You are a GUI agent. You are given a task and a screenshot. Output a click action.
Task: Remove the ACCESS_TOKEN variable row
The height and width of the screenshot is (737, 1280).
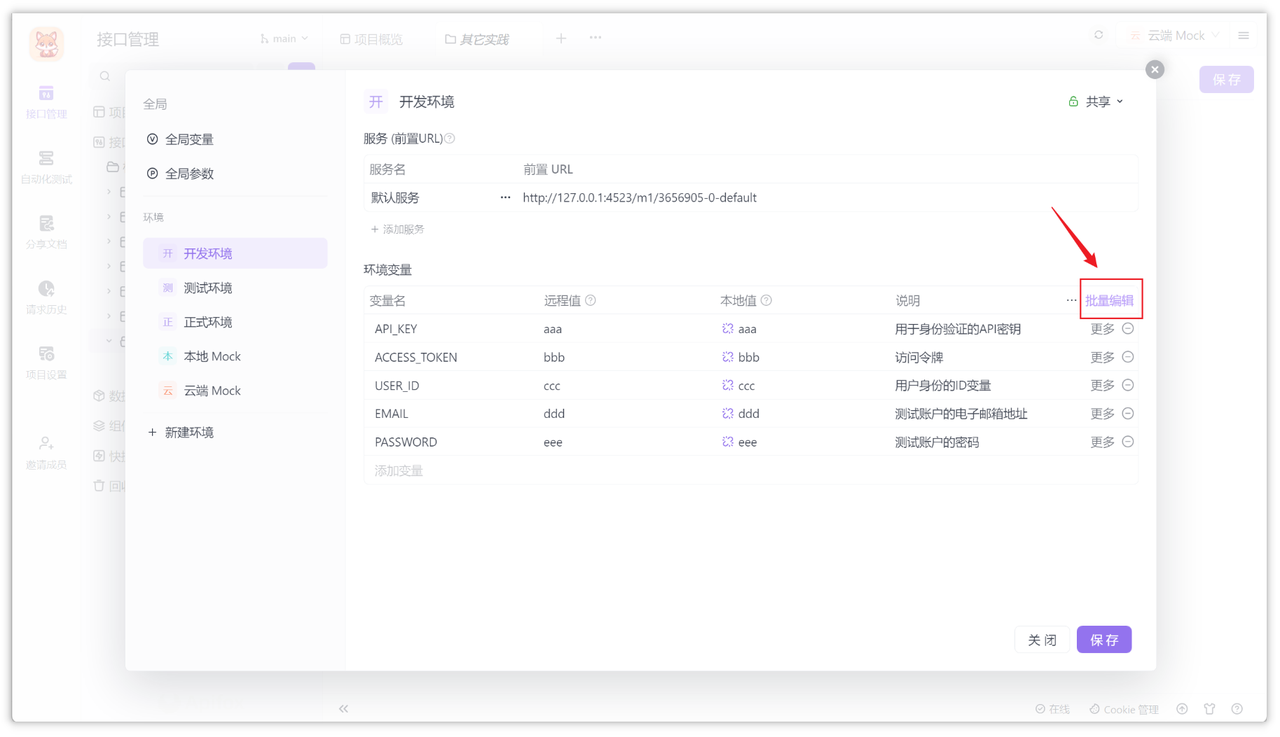pyautogui.click(x=1128, y=357)
